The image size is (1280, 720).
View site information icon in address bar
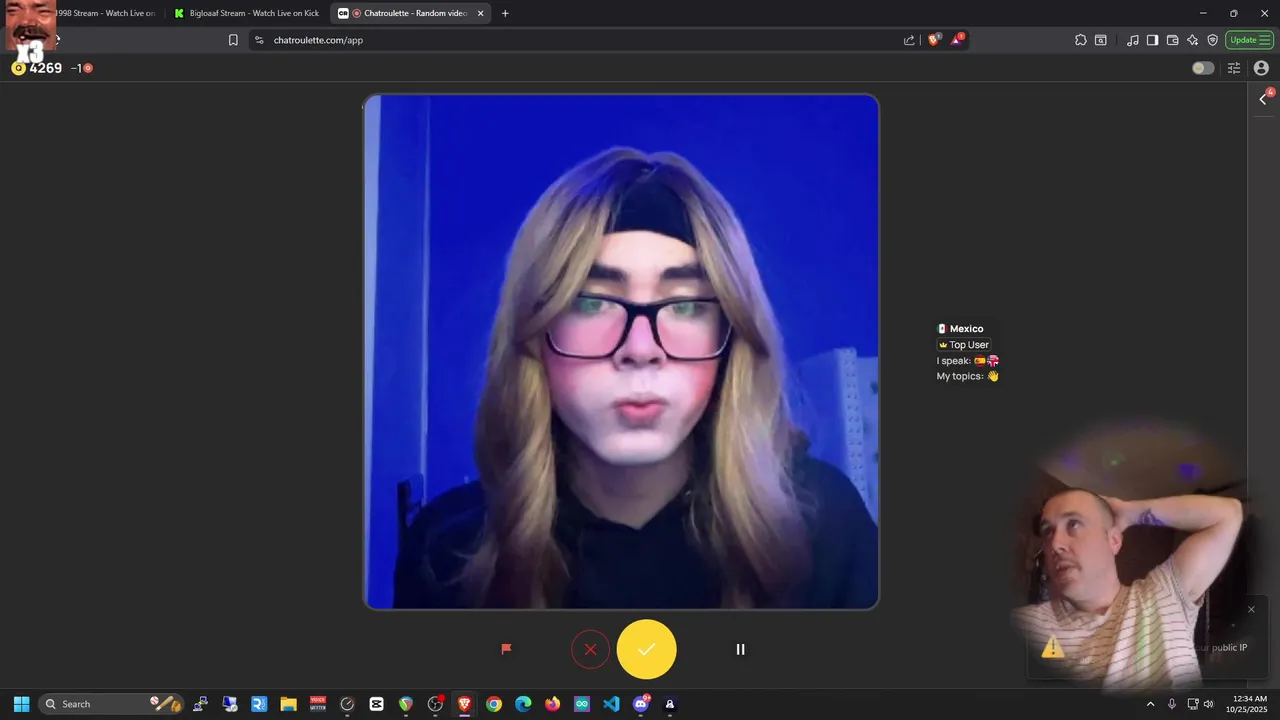(x=259, y=40)
